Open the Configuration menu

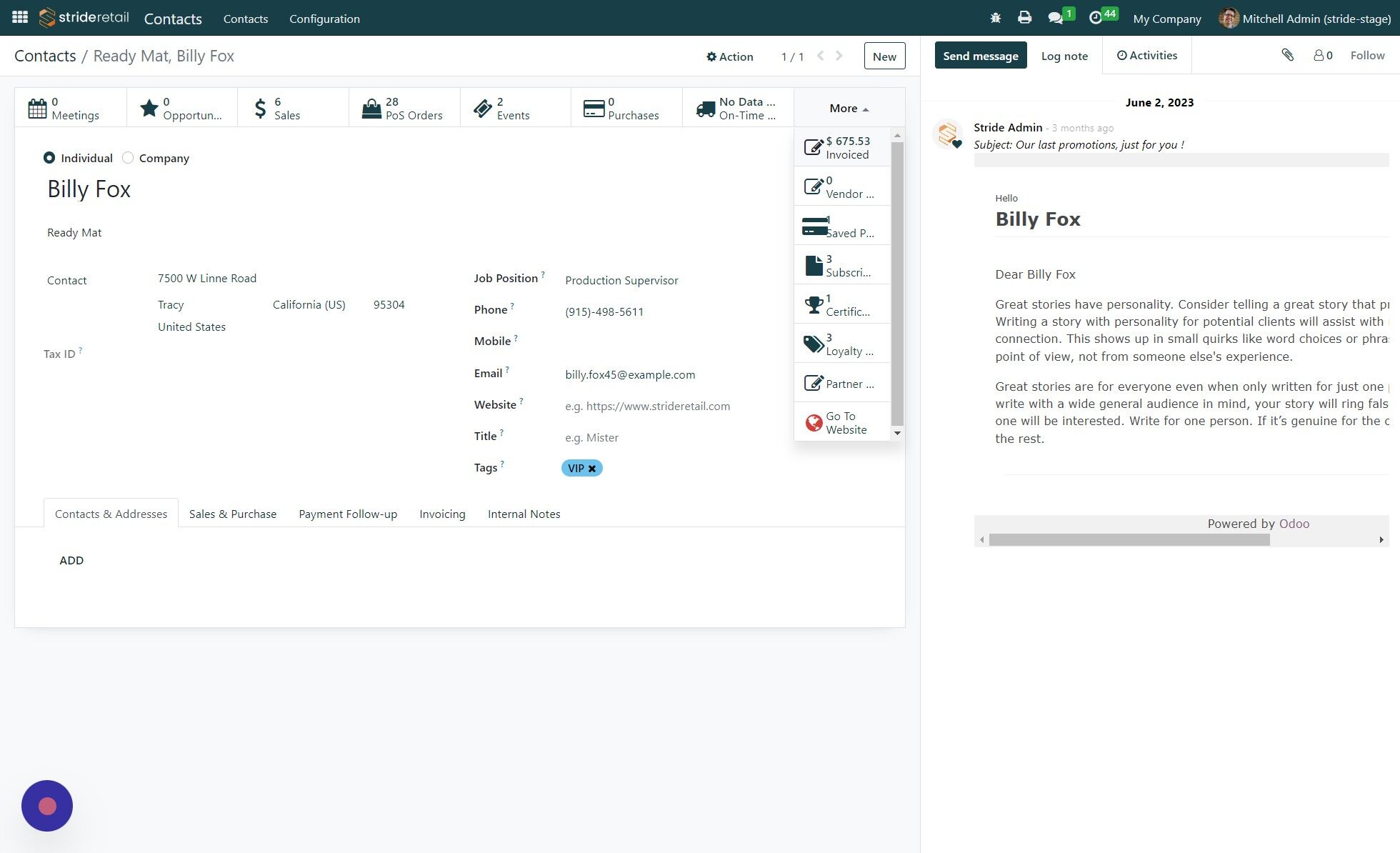click(x=324, y=19)
